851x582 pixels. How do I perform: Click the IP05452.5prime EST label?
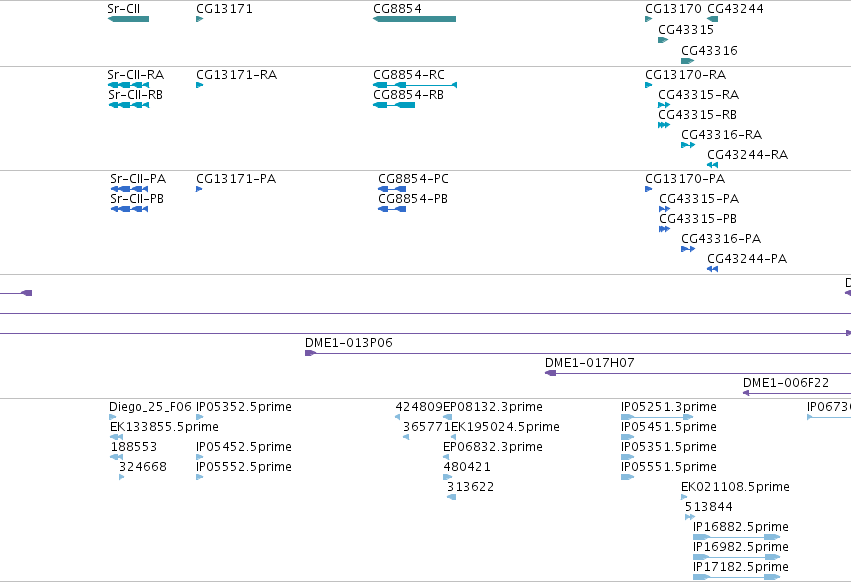pos(244,447)
